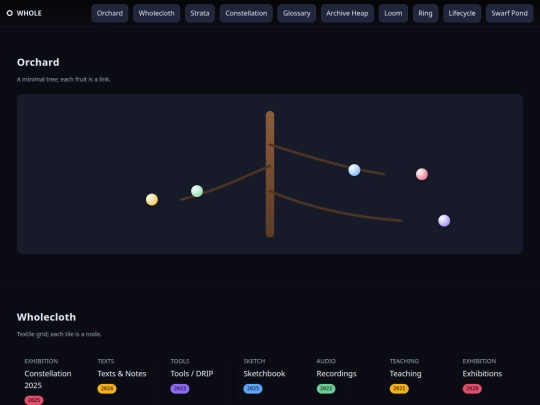This screenshot has width=540, height=405.
Task: Click the WHOLE brand text
Action: (29, 13)
